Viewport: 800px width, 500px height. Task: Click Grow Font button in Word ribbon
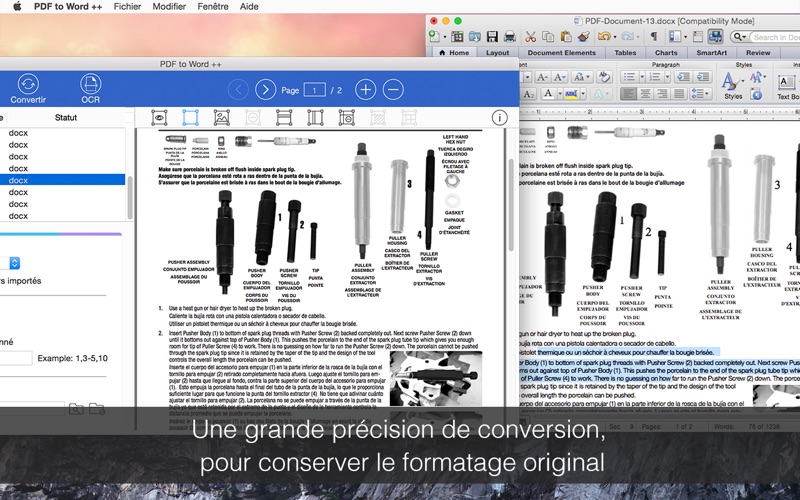[x=542, y=77]
